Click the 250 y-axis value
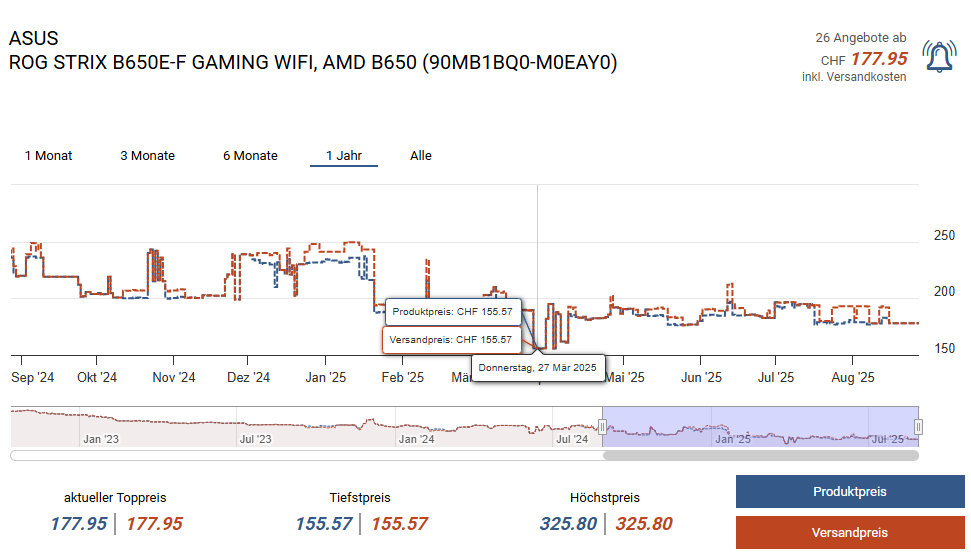Screen dimensions: 971x553 point(944,235)
